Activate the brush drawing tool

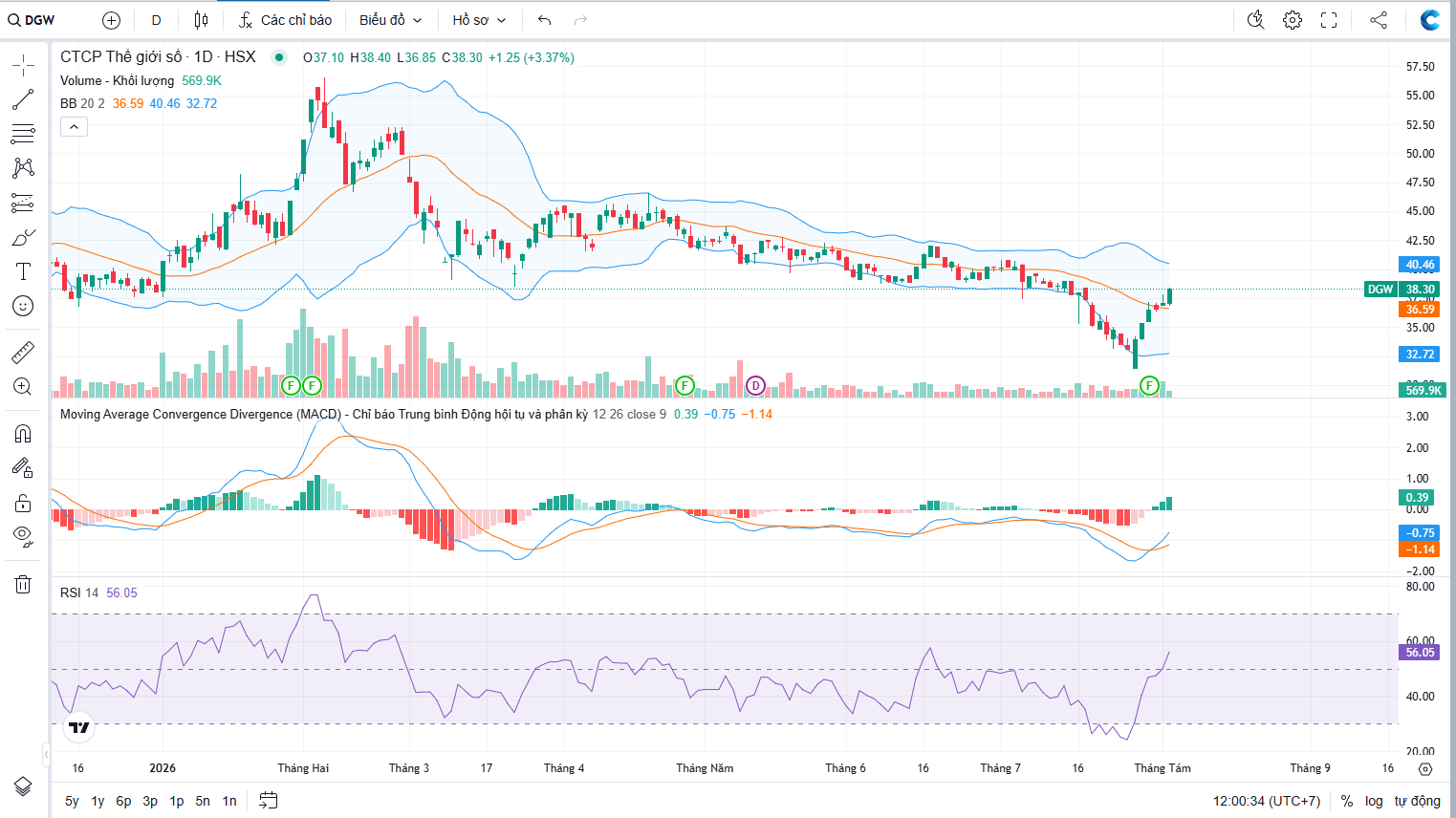pyautogui.click(x=23, y=237)
